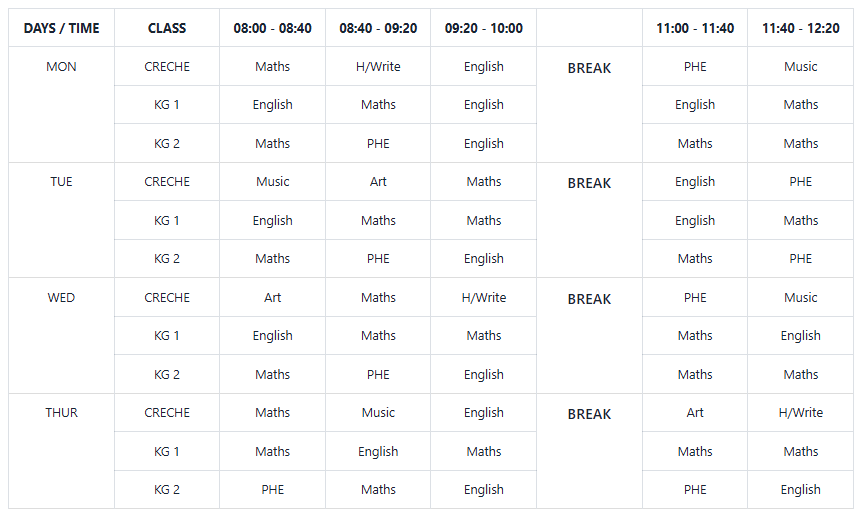Select the 09:20 - 10:00 time header
Screen dimensions: 864x519
tap(484, 28)
